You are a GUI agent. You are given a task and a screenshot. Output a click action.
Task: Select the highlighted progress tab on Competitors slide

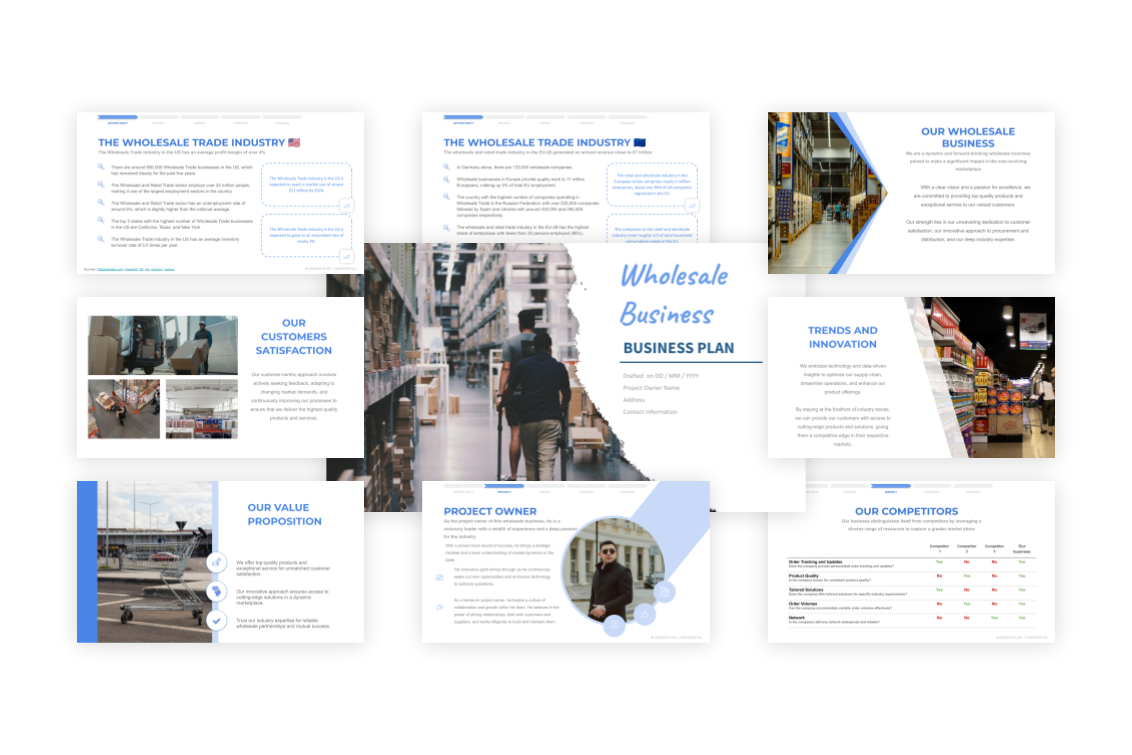[890, 487]
